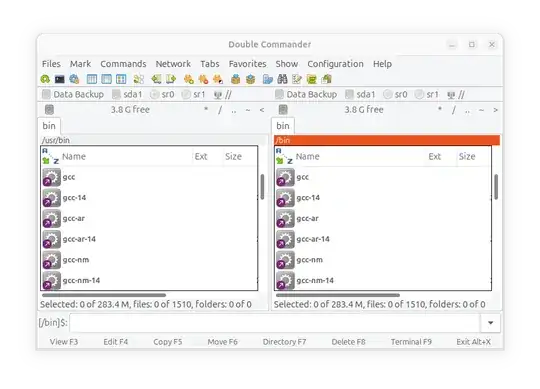Select Data Backup drive in left panel
Screen dimensions: 540x389
[x=73, y=94]
